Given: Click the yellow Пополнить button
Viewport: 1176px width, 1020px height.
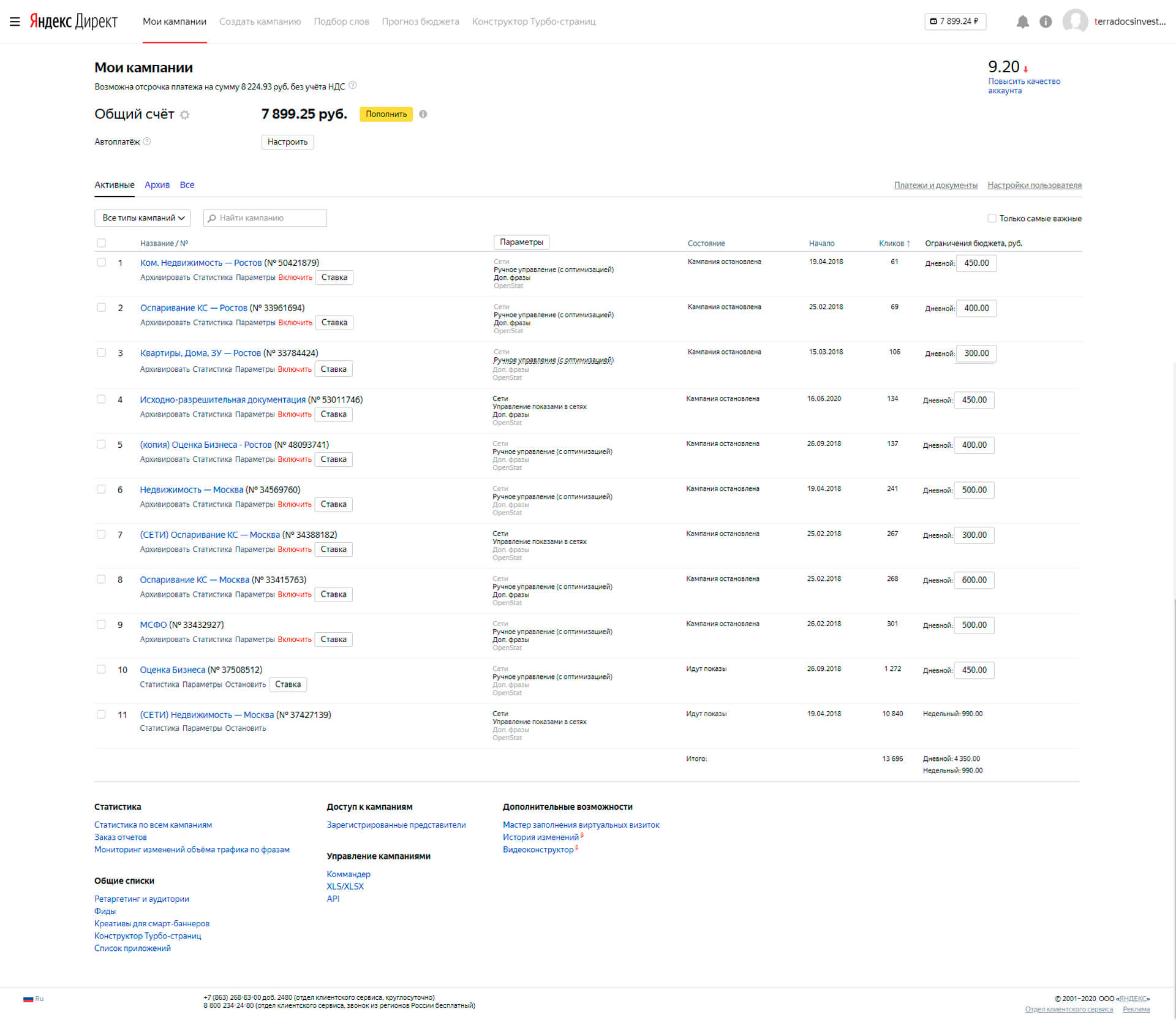Looking at the screenshot, I should click(386, 114).
